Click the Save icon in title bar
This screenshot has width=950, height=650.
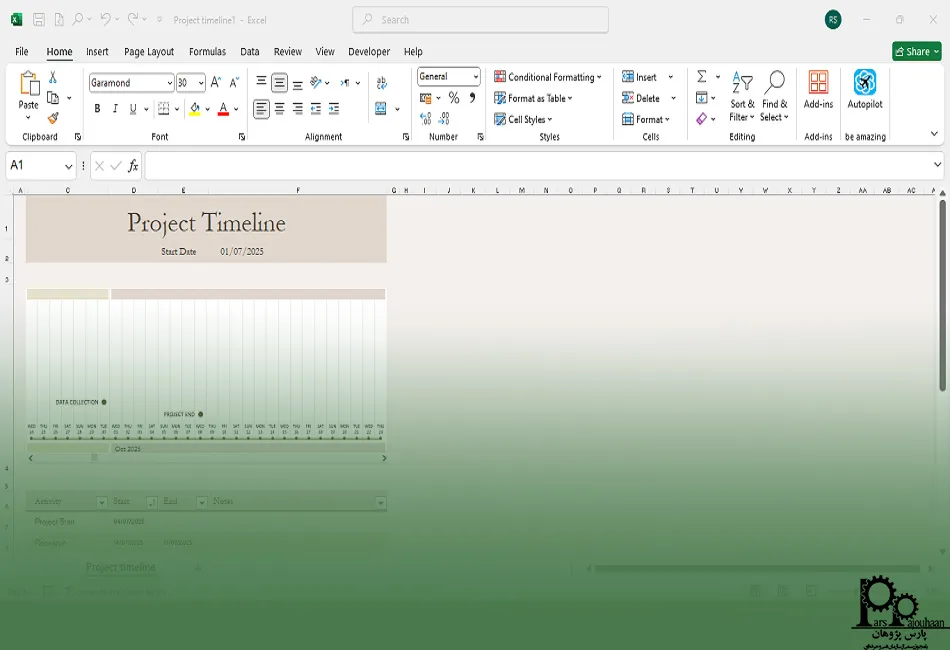click(39, 19)
